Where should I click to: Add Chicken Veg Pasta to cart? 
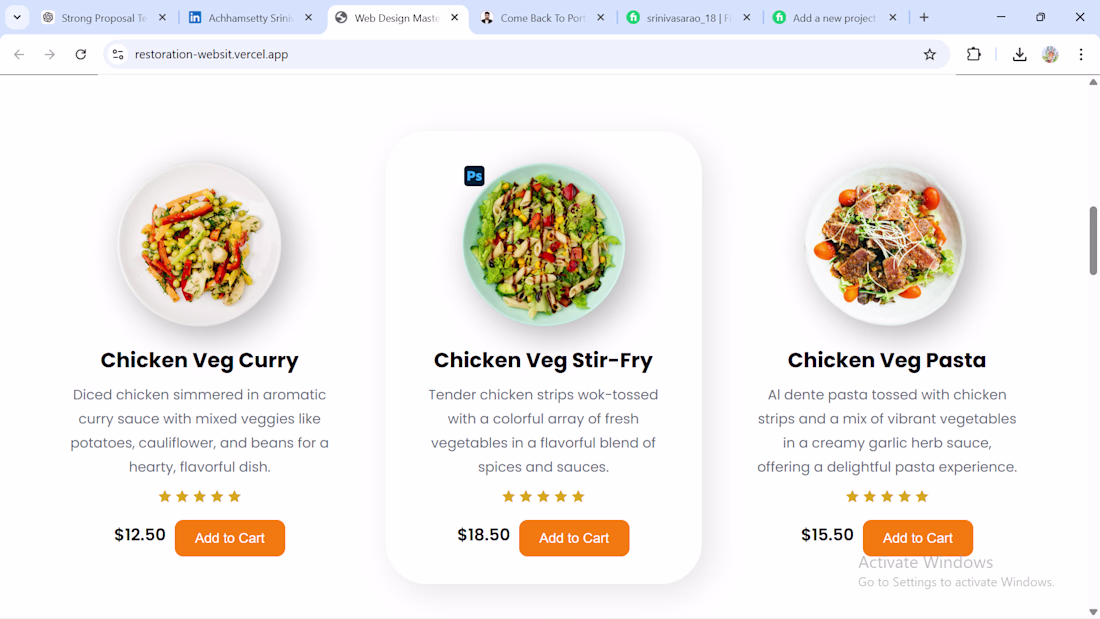coord(917,538)
